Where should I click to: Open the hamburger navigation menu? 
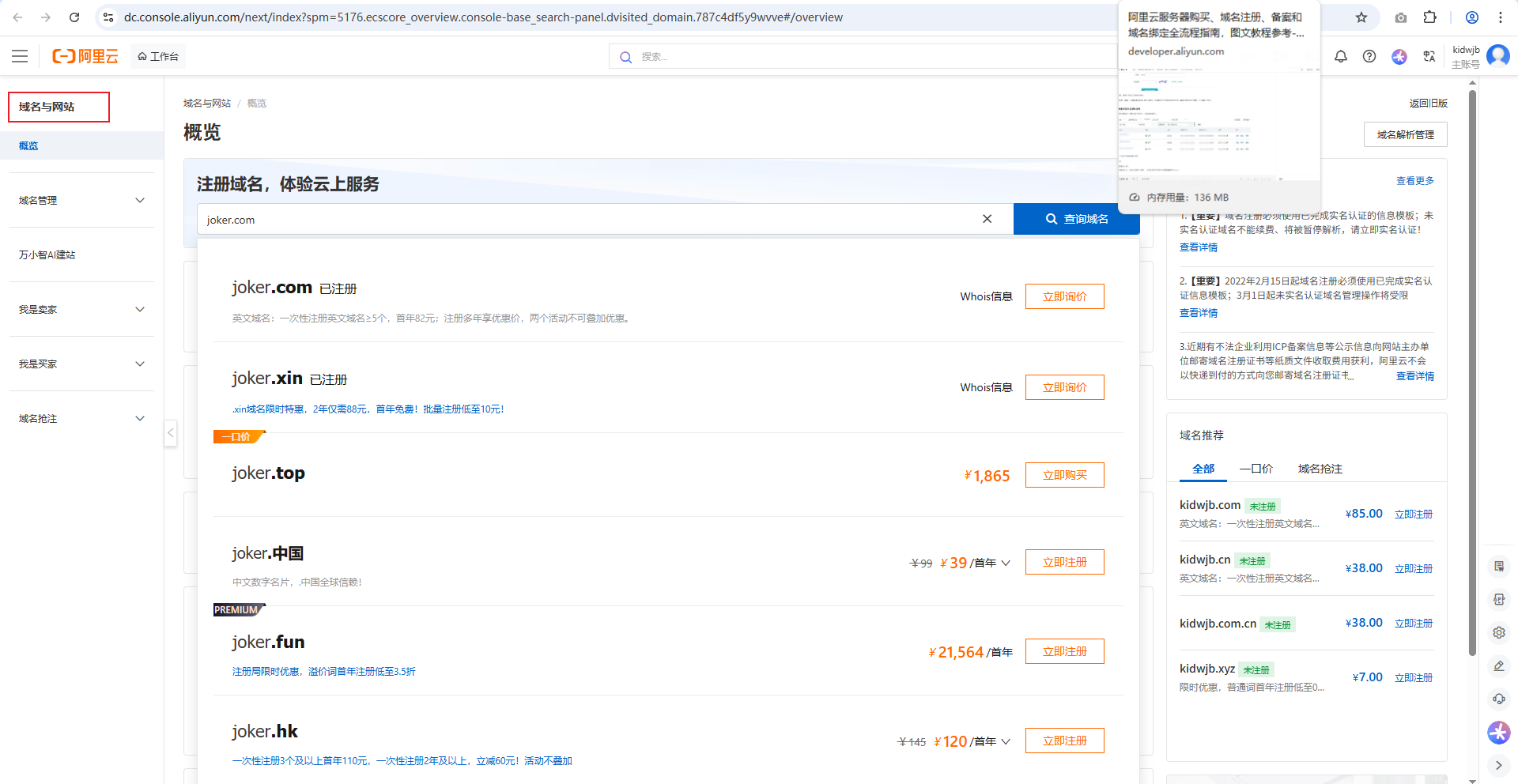tap(19, 56)
